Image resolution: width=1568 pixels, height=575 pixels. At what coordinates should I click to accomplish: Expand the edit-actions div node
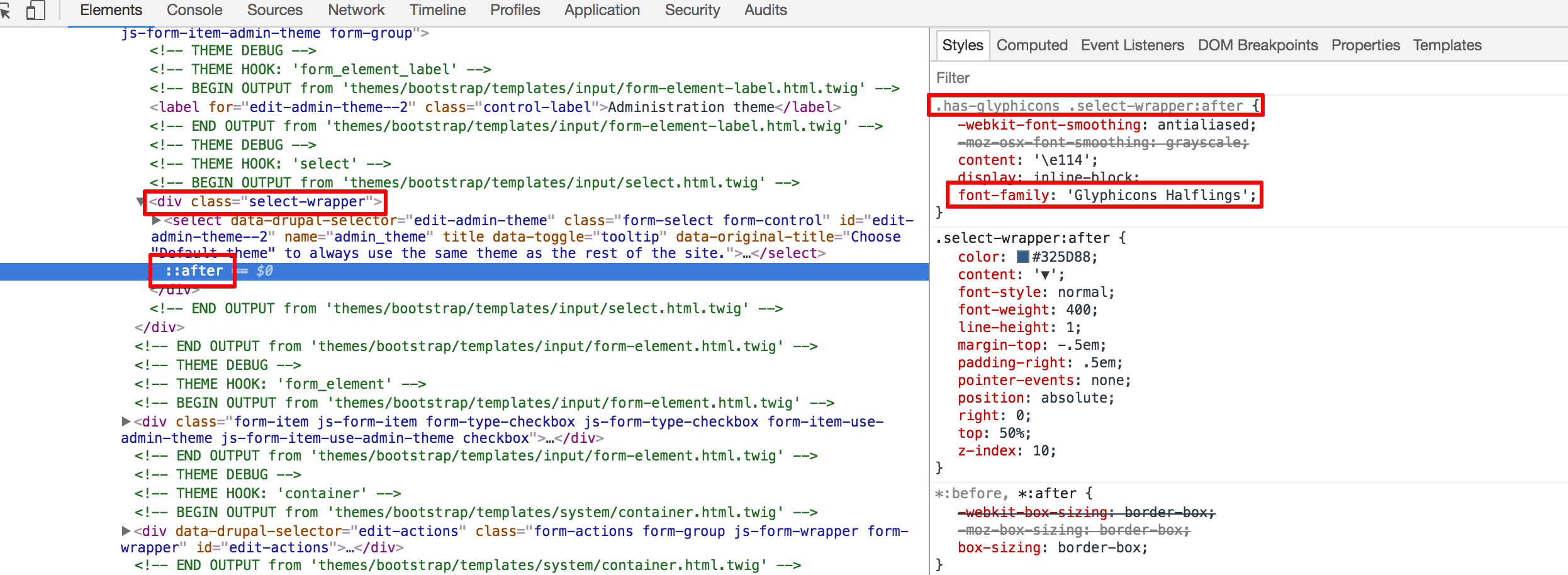pyautogui.click(x=126, y=531)
